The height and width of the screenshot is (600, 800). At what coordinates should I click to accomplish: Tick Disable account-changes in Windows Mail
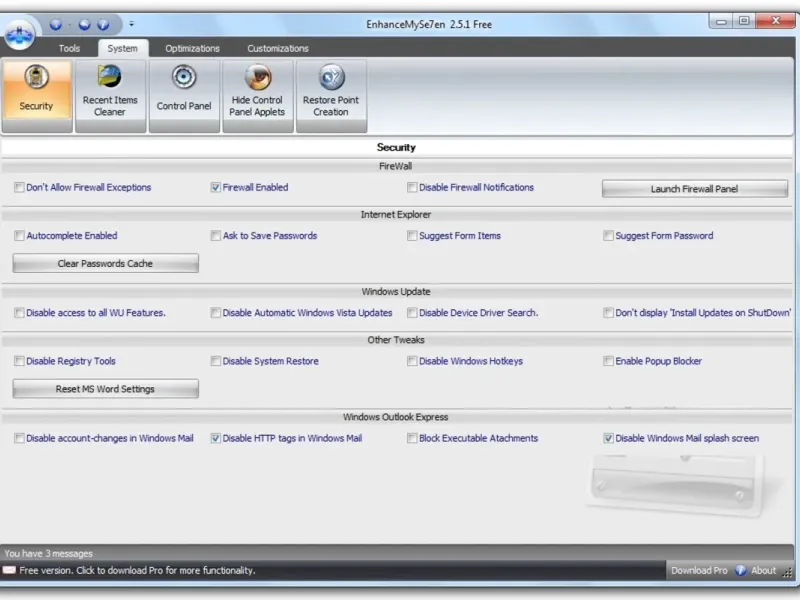click(19, 438)
